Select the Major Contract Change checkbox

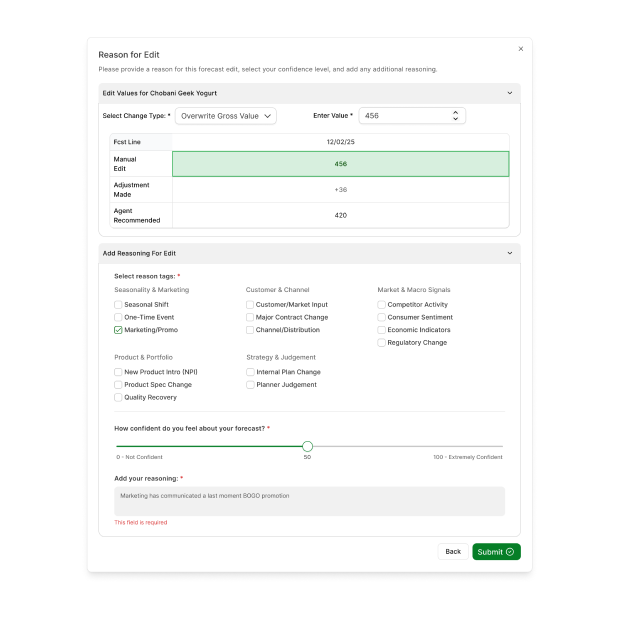click(250, 317)
